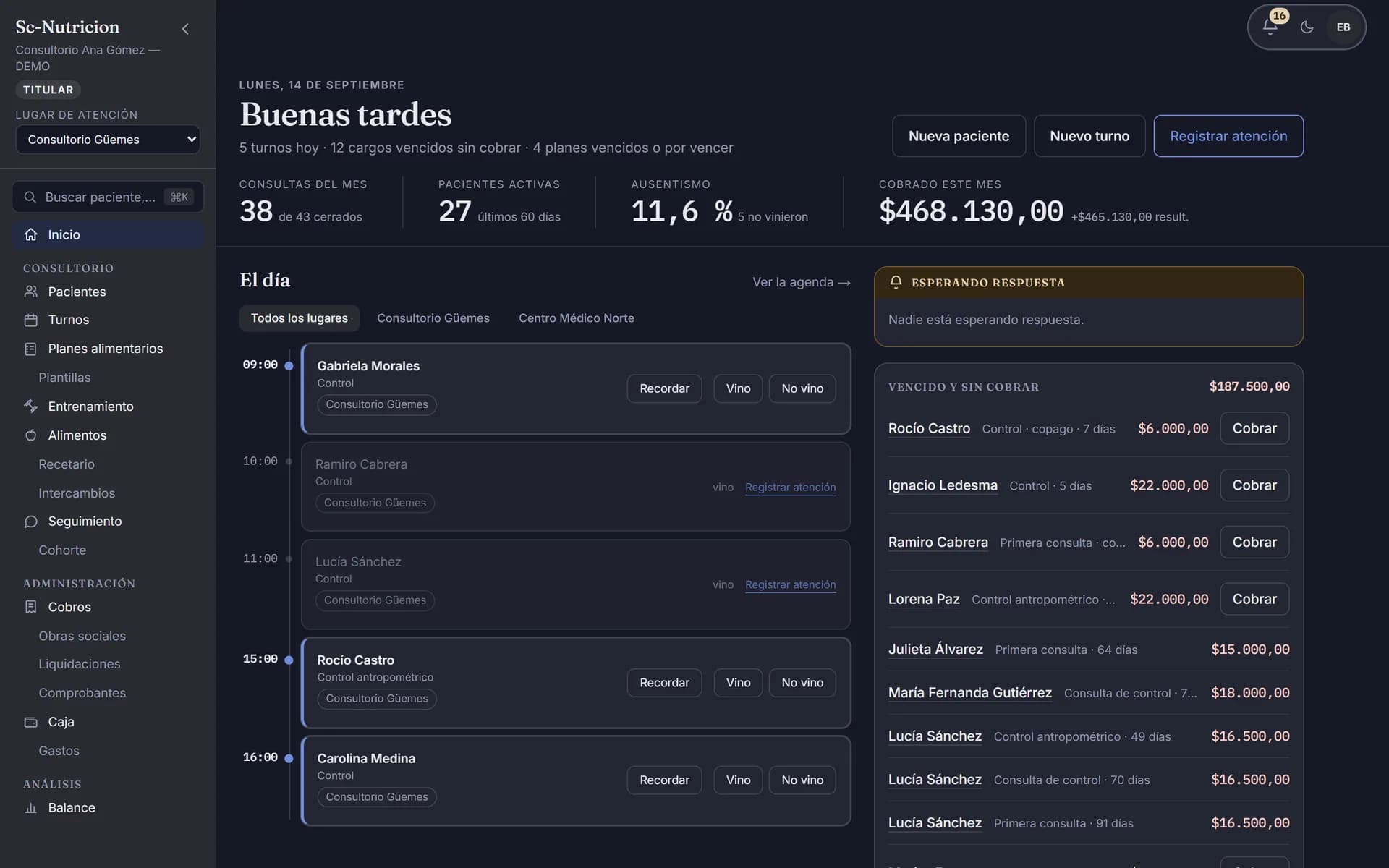Screen dimensions: 1389x868
Task: Click the Cobros receipt icon
Action: tap(30, 607)
